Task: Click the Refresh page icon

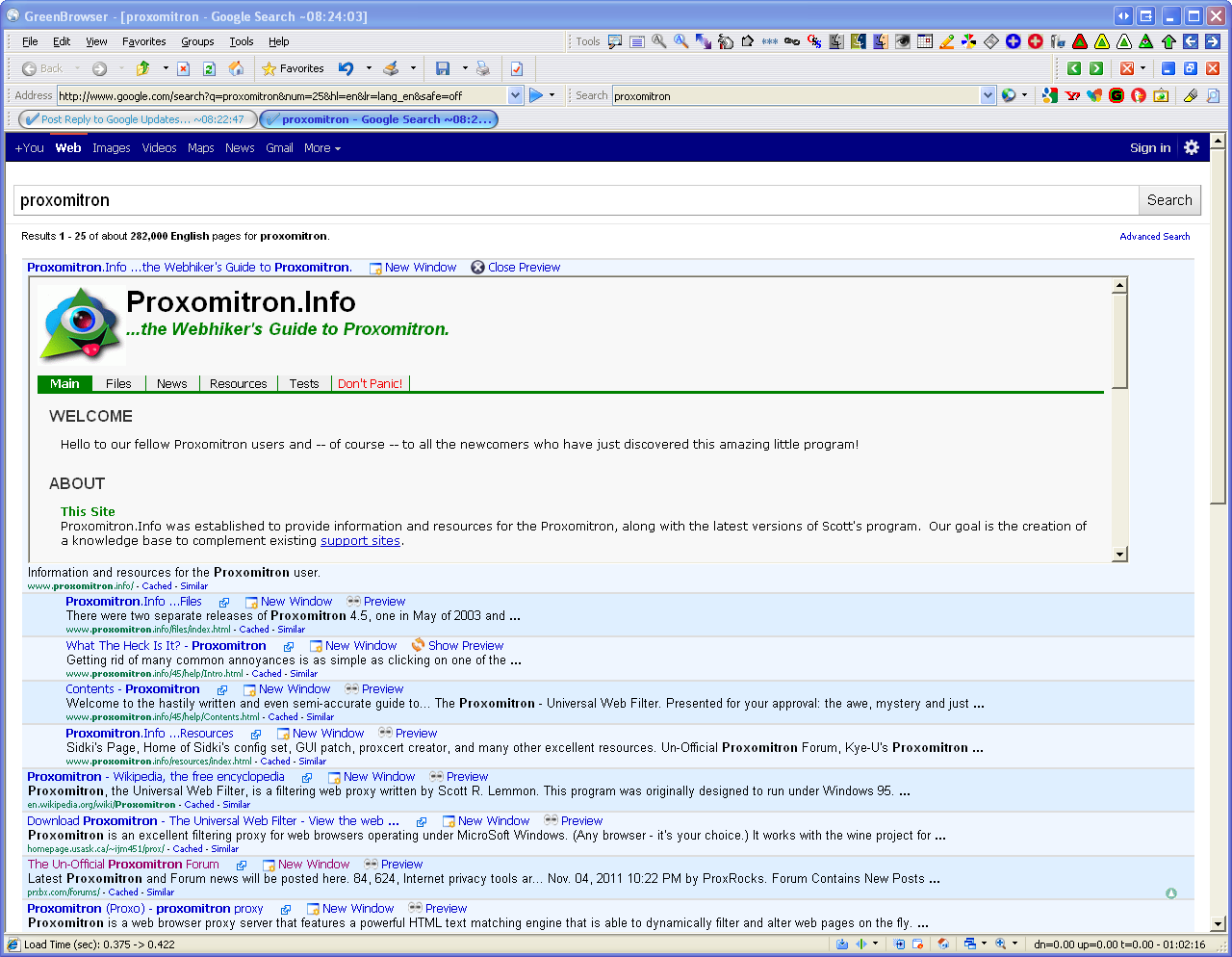Action: pos(209,68)
